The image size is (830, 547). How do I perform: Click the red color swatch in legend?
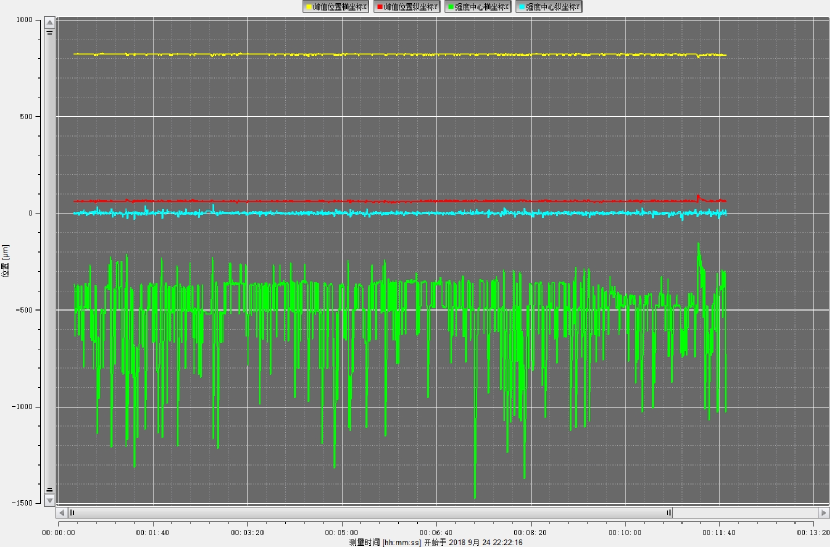coord(380,7)
